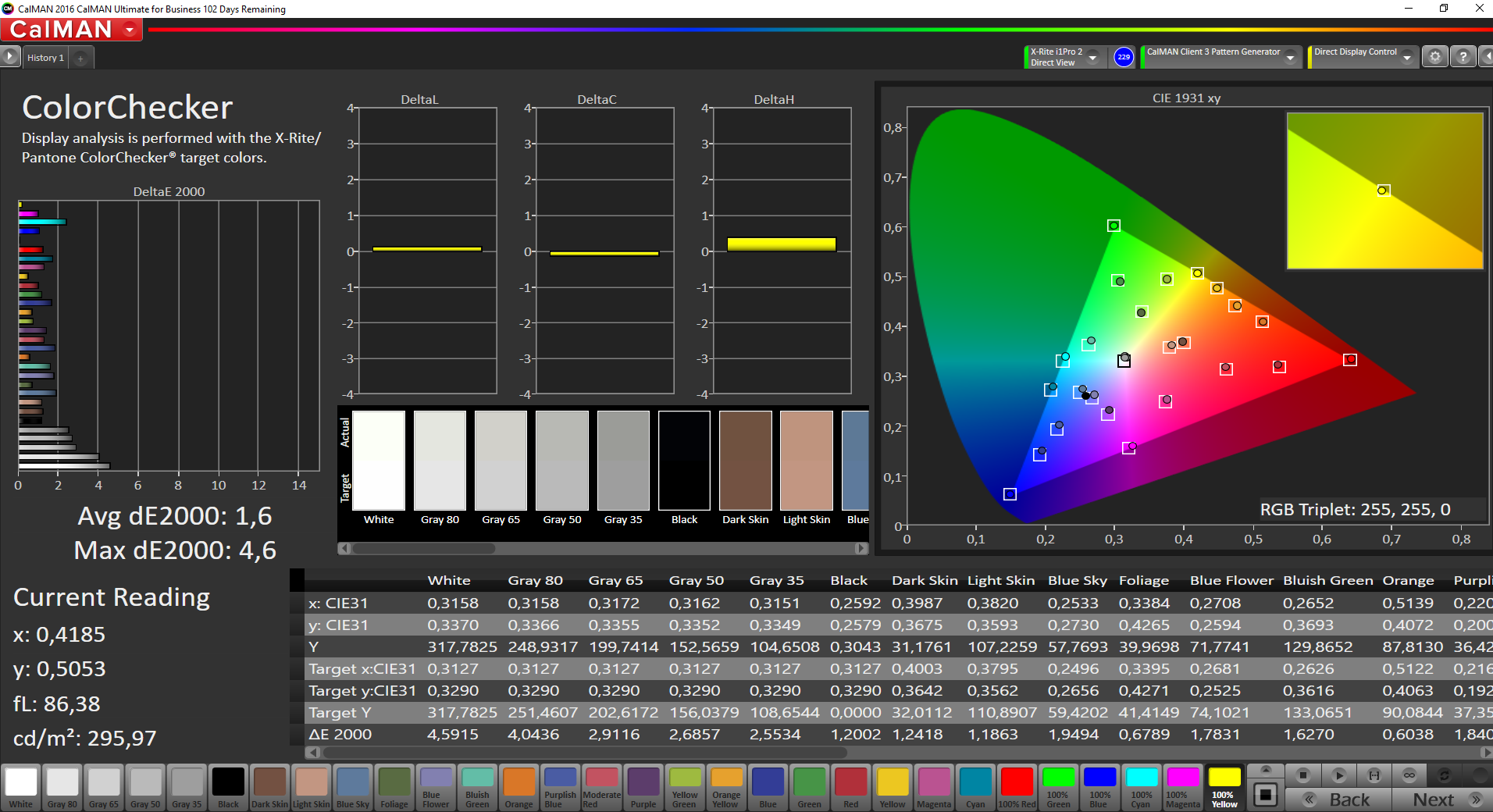The height and width of the screenshot is (812, 1493).
Task: Select the Cyan color patch
Action: pyautogui.click(x=975, y=787)
